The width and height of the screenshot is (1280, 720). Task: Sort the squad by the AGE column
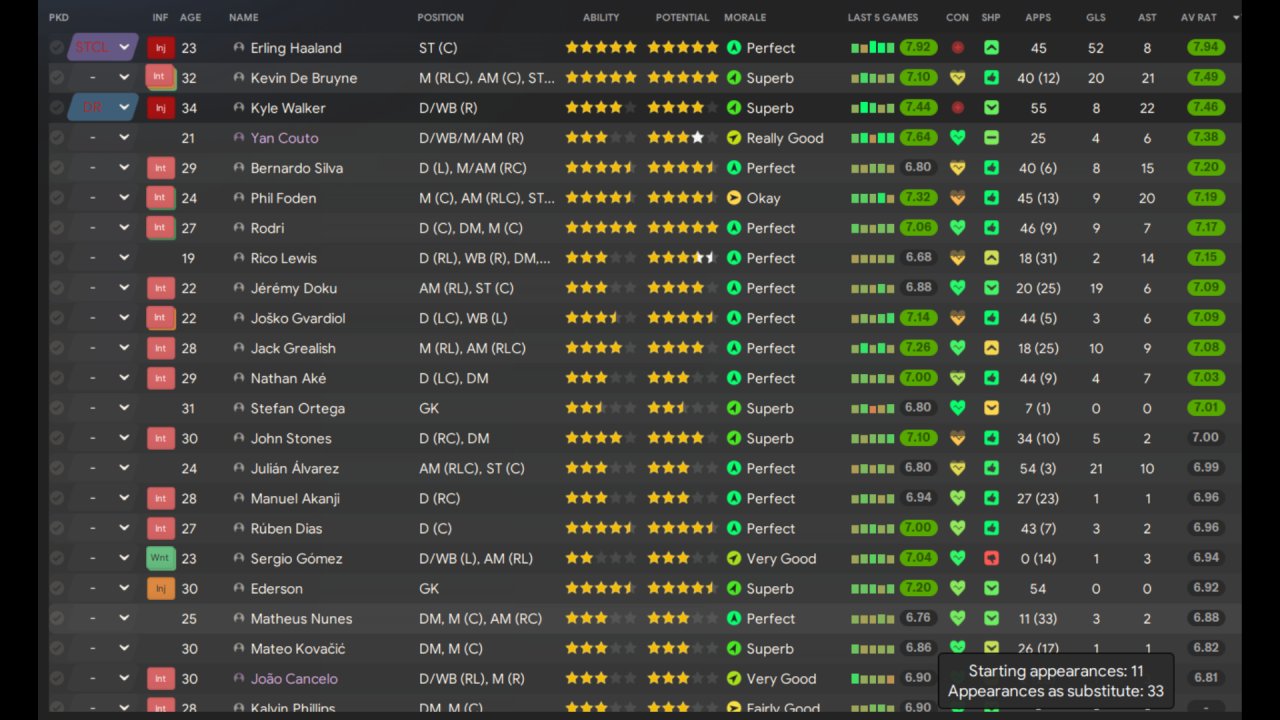coord(190,17)
